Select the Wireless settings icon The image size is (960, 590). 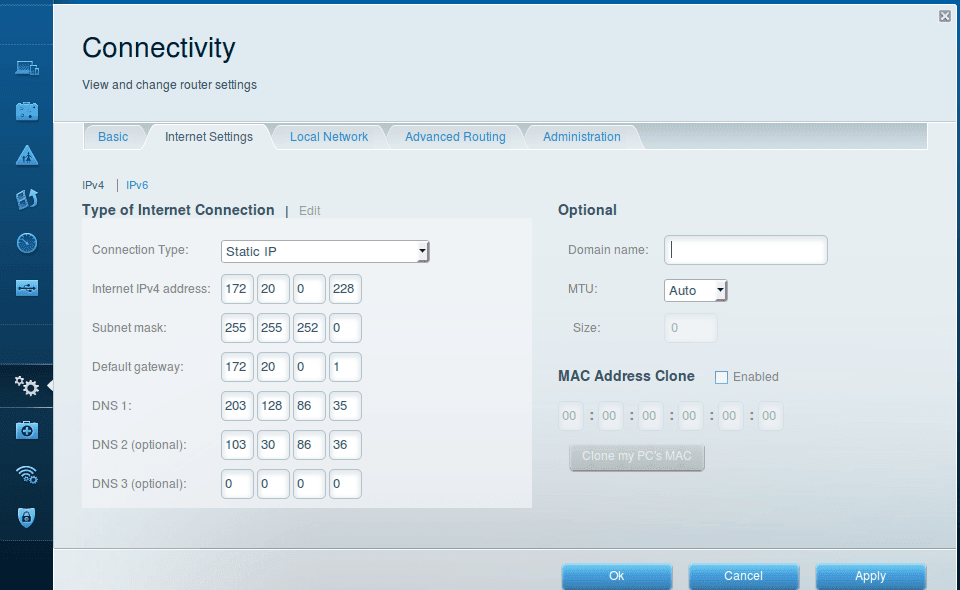click(x=27, y=474)
